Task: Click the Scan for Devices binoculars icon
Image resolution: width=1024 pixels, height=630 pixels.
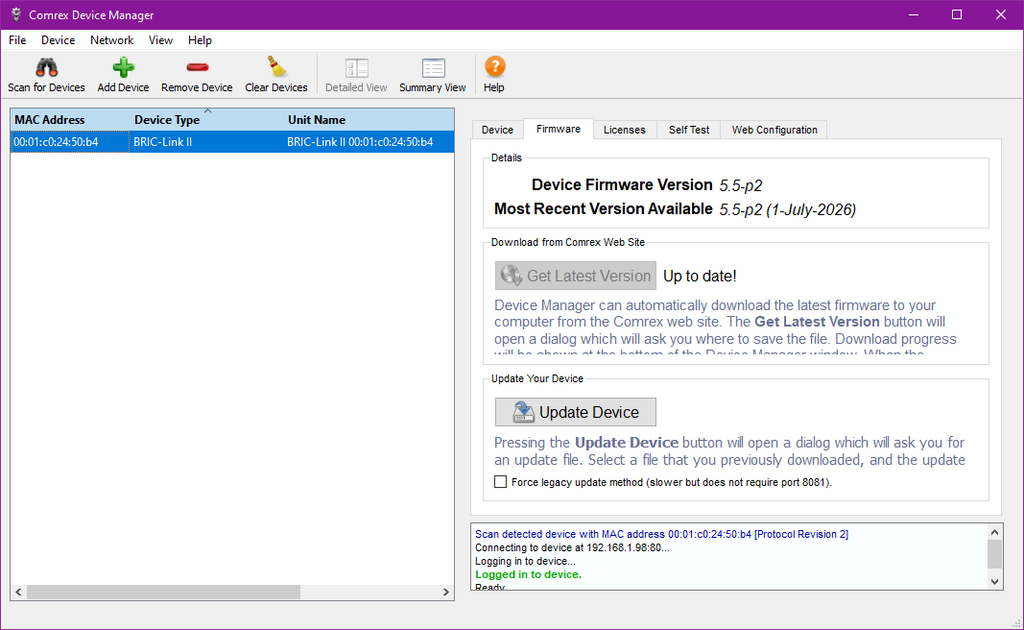Action: (x=46, y=67)
